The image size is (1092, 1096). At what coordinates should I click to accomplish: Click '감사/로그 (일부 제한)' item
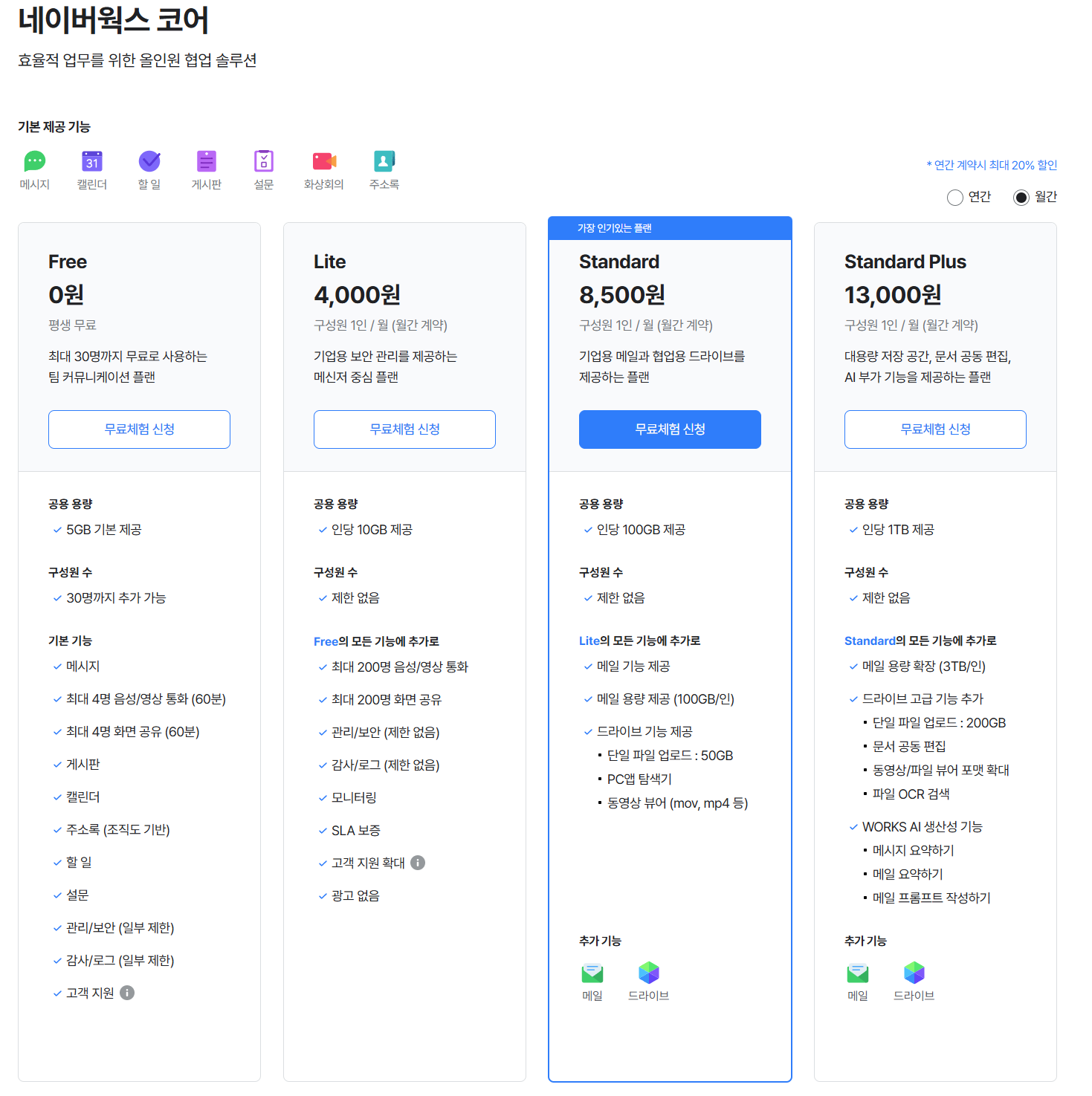coord(120,961)
